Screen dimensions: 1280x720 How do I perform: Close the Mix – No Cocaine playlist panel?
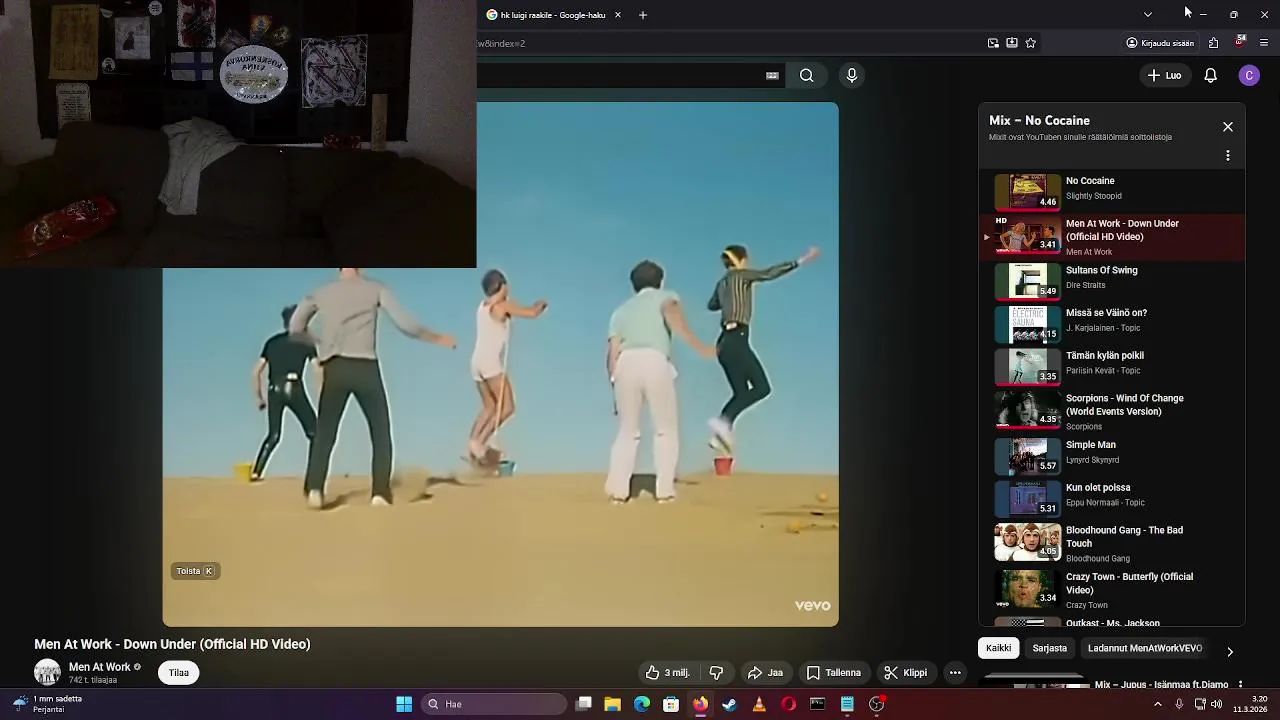tap(1228, 127)
